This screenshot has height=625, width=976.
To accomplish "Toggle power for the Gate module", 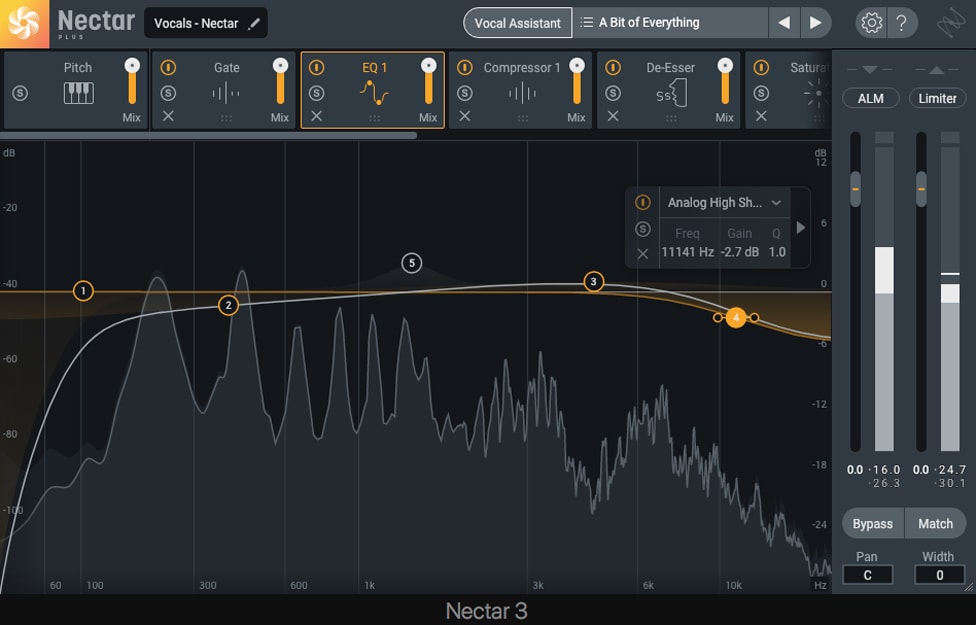I will 168,67.
